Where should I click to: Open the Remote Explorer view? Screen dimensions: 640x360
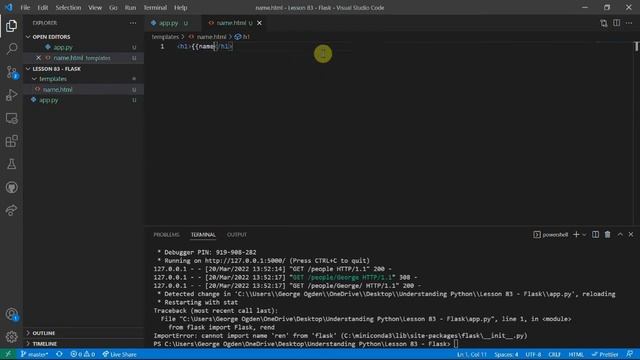[11, 118]
